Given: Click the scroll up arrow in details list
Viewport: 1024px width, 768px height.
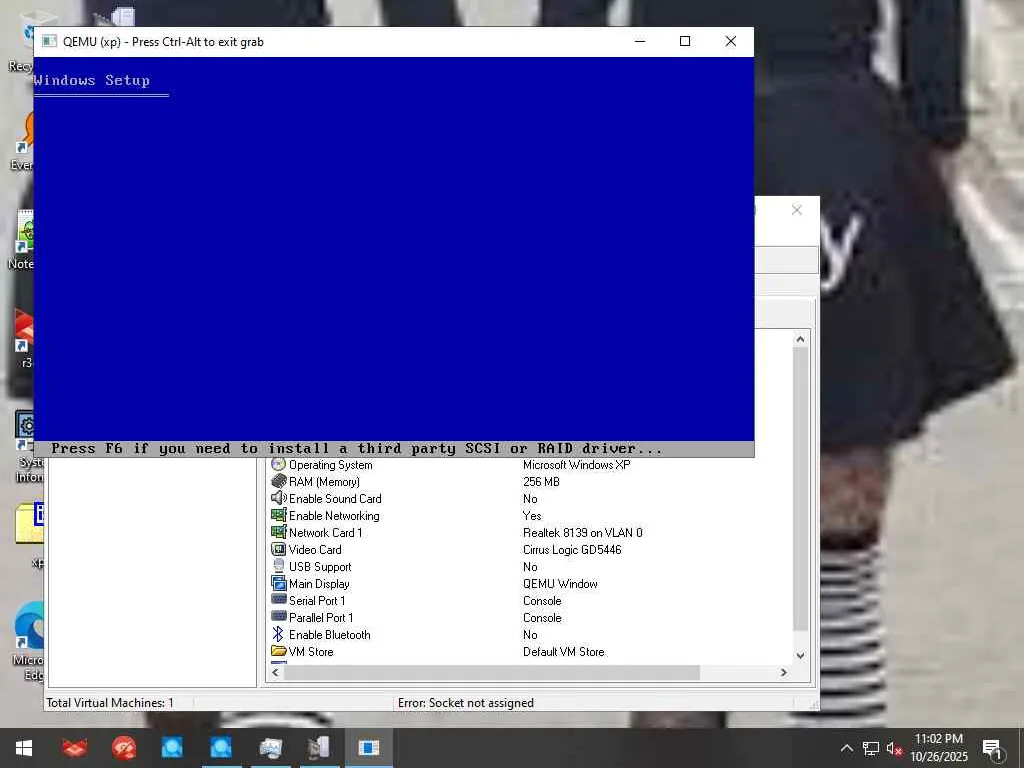Looking at the screenshot, I should point(801,339).
